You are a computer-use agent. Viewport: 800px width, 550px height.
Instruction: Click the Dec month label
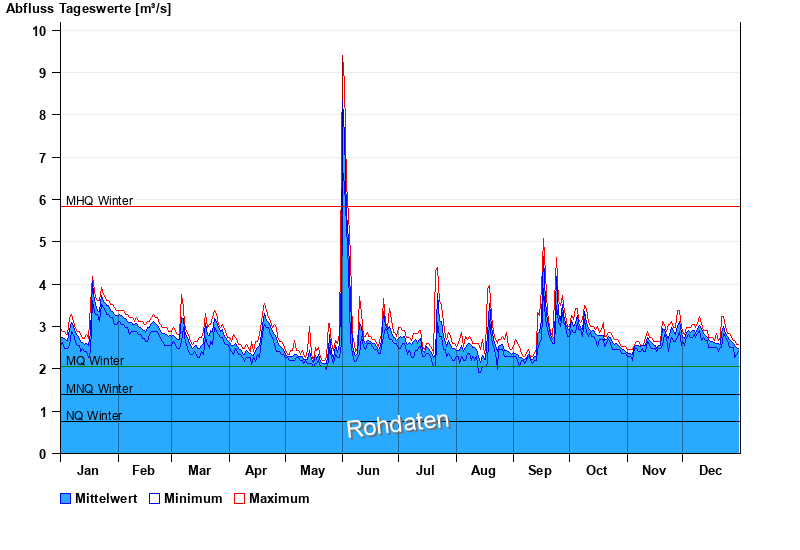pyautogui.click(x=711, y=470)
